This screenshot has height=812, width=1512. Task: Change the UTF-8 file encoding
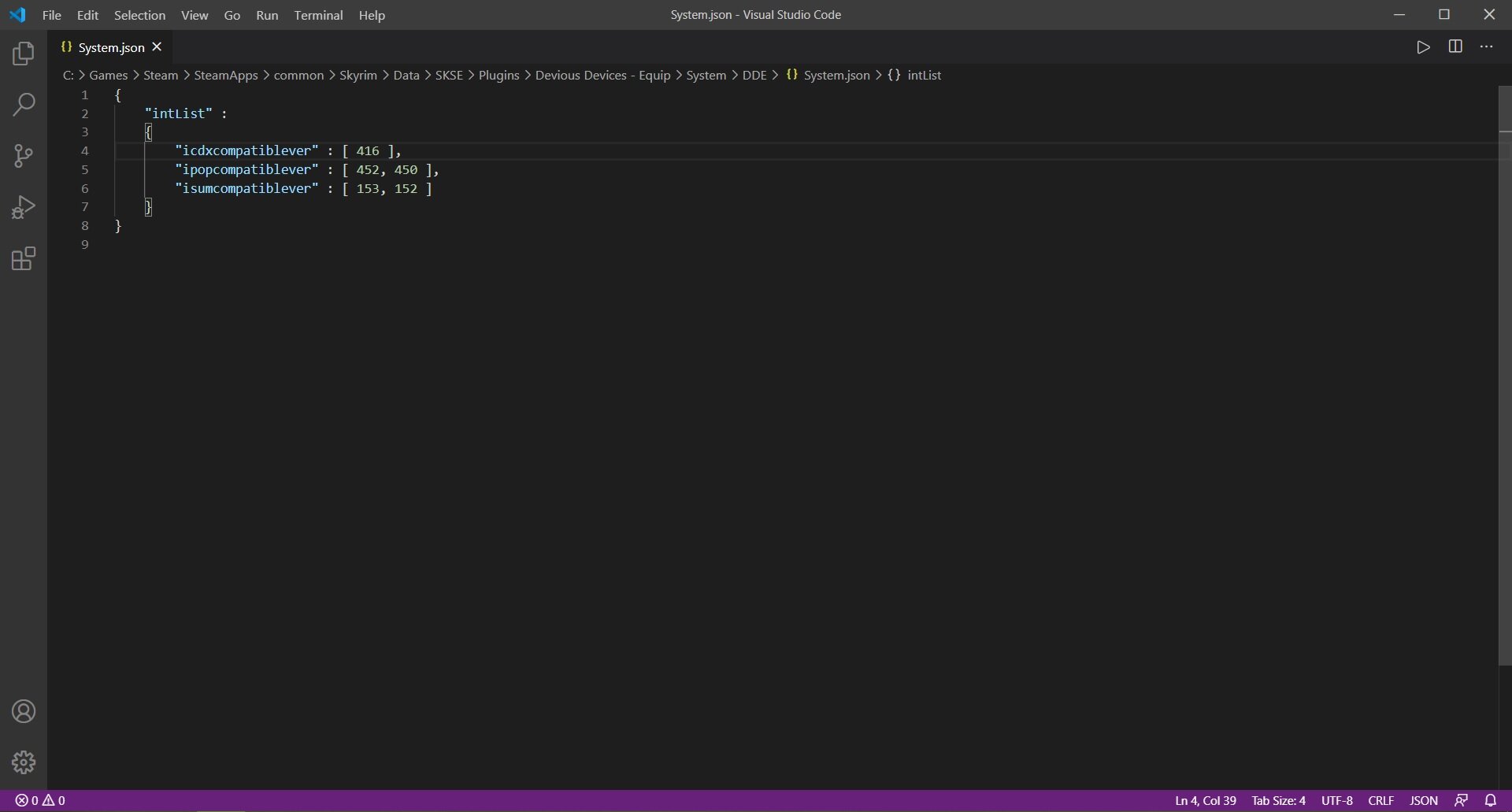tap(1336, 800)
